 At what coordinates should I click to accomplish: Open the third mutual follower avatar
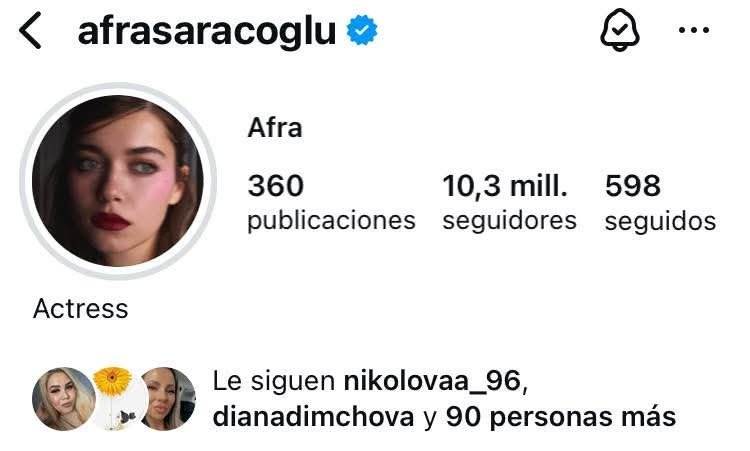[x=166, y=399]
